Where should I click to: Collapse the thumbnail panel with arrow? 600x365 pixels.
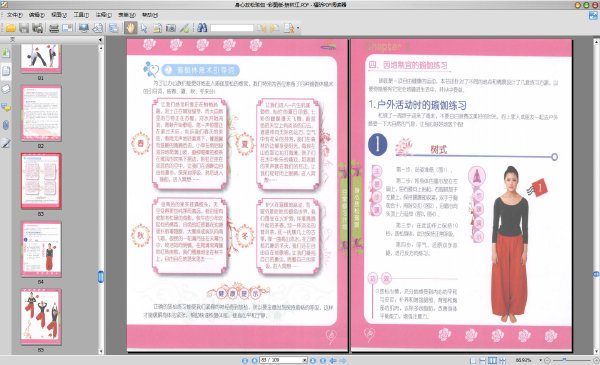[100, 40]
